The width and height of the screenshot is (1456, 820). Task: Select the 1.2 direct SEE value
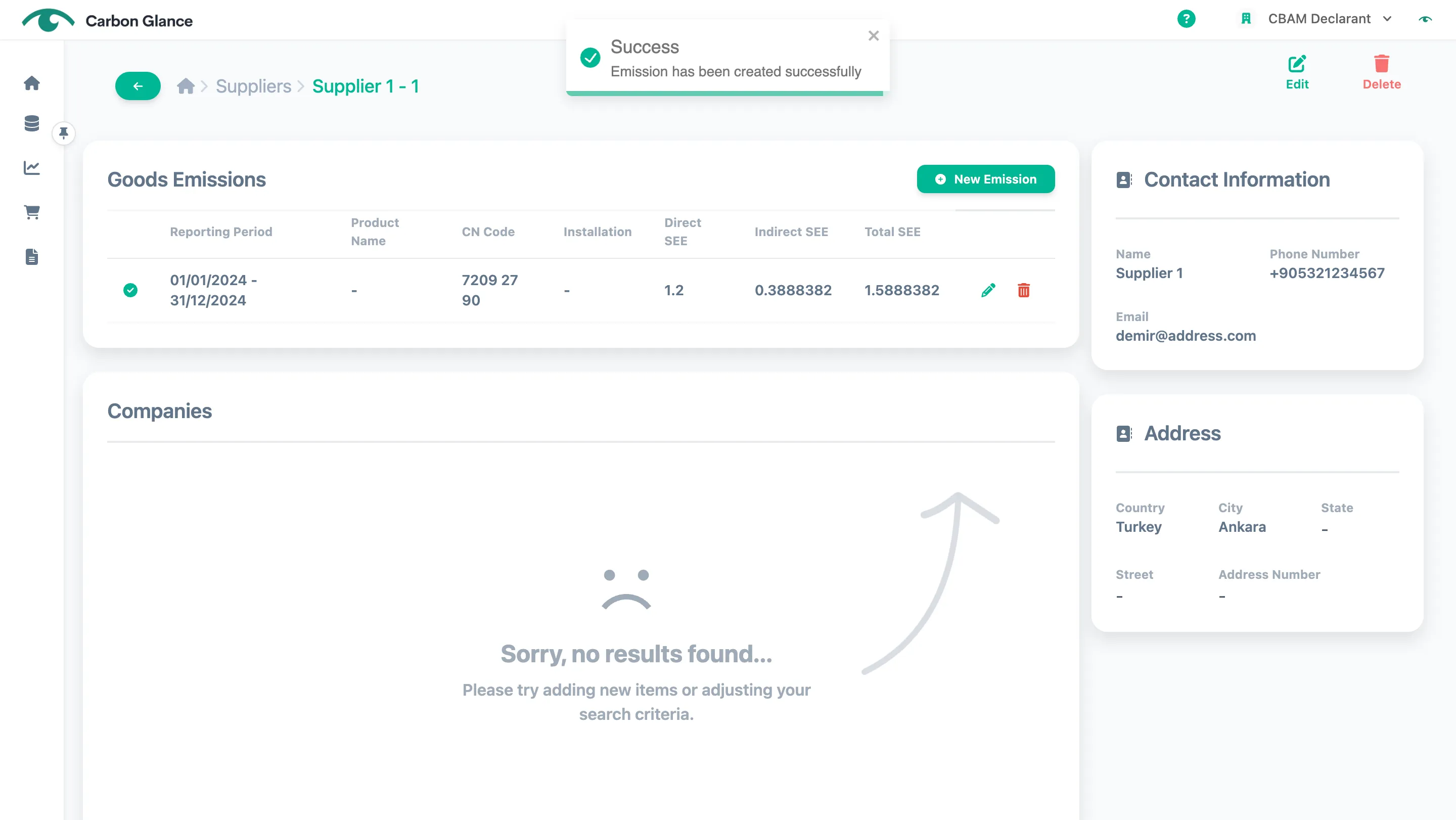click(674, 290)
